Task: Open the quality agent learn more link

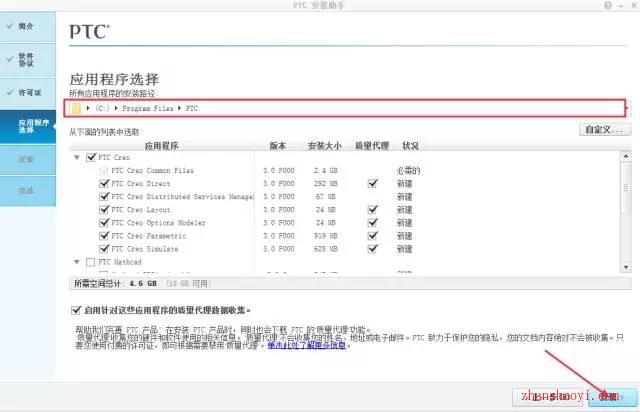Action: point(307,345)
